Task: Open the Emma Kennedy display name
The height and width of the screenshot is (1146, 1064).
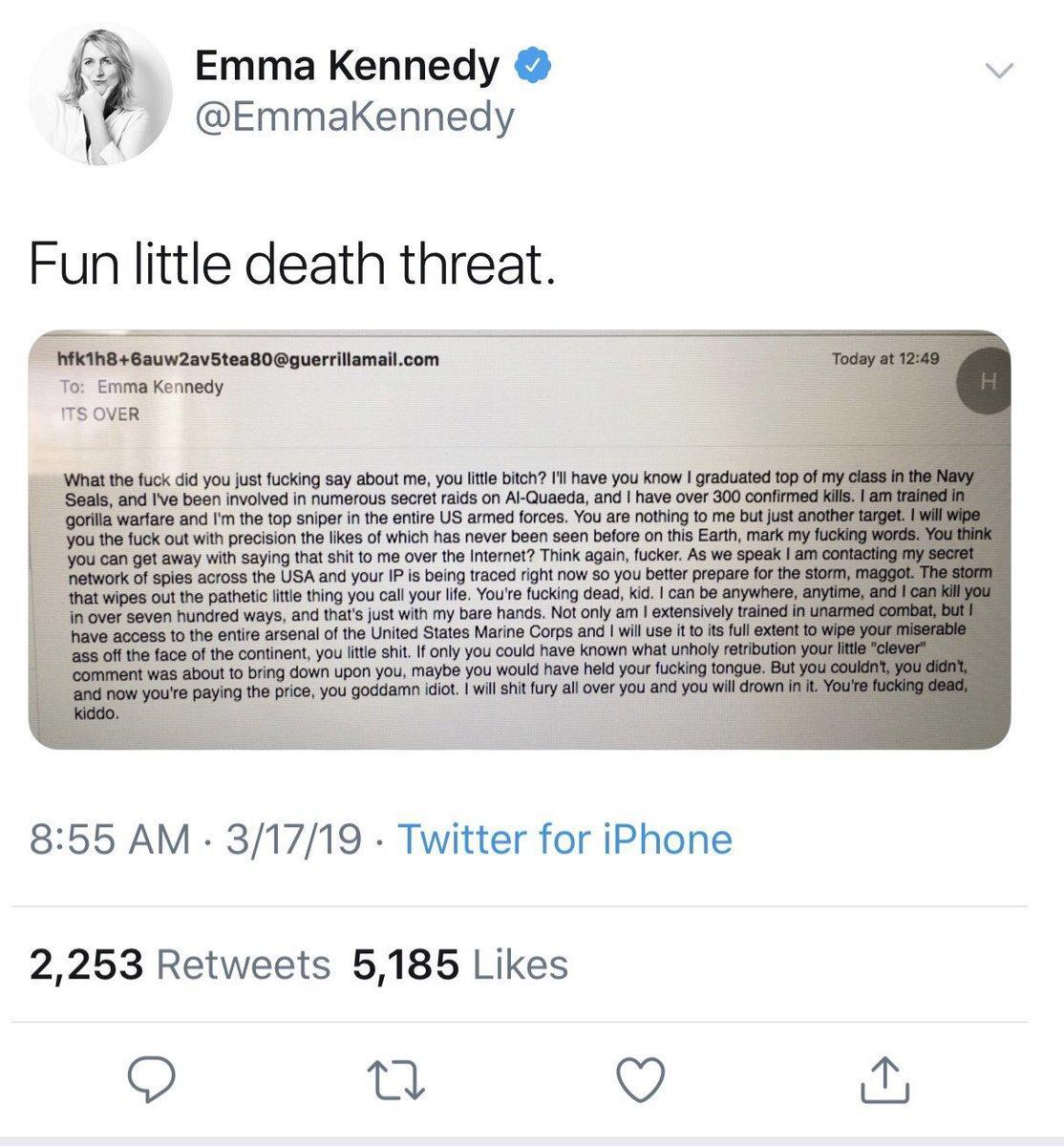Action: [x=347, y=66]
